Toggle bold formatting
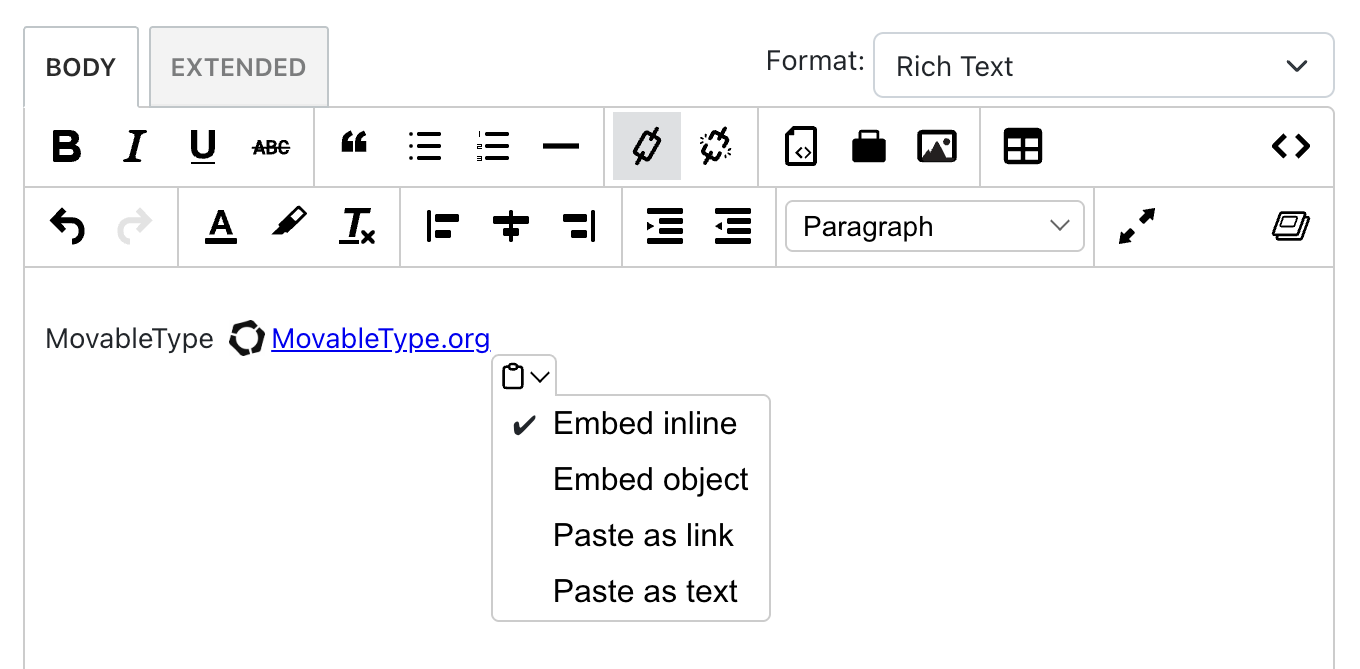This screenshot has height=669, width=1360. 66,147
